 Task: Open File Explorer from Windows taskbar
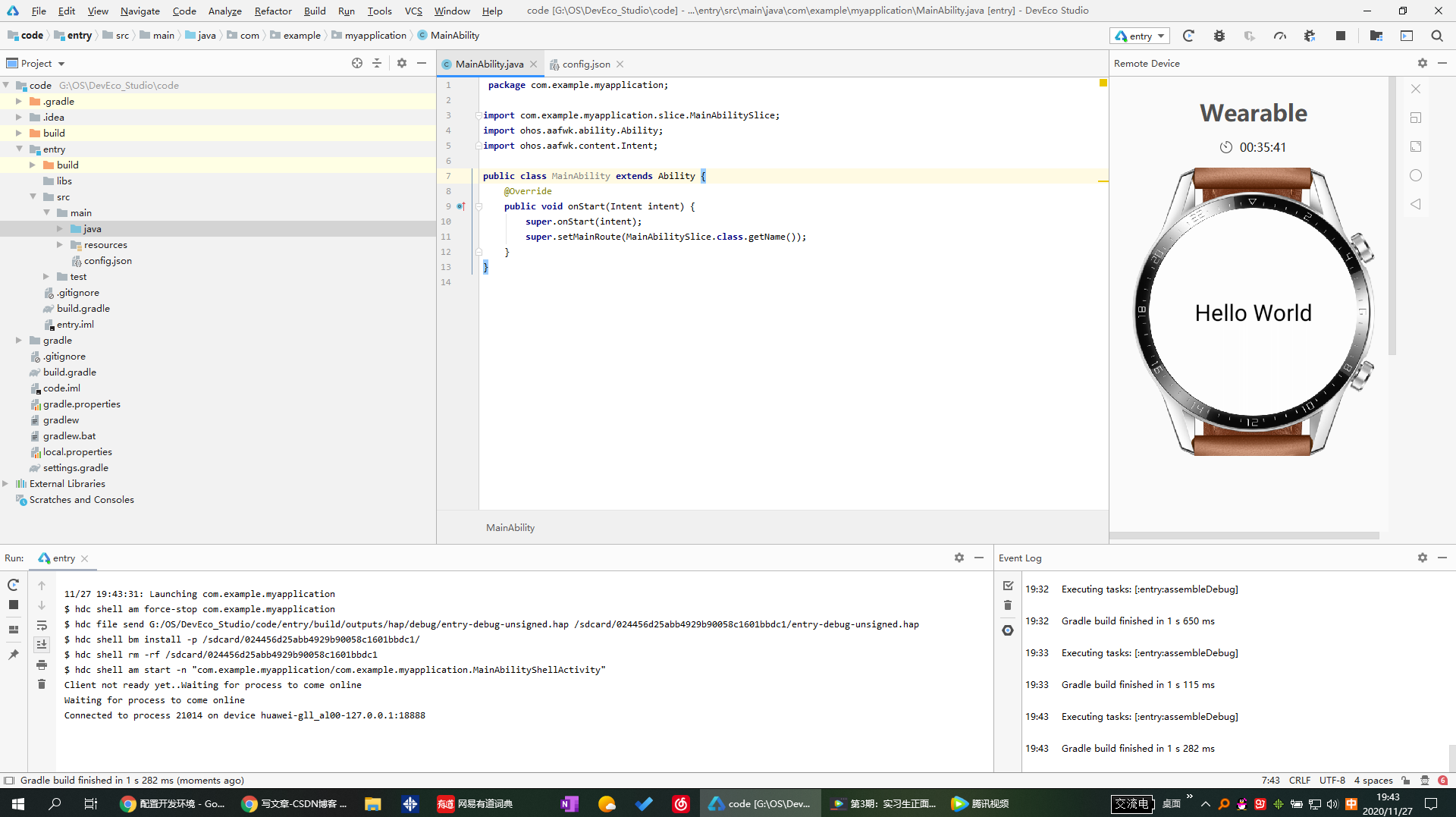[372, 803]
